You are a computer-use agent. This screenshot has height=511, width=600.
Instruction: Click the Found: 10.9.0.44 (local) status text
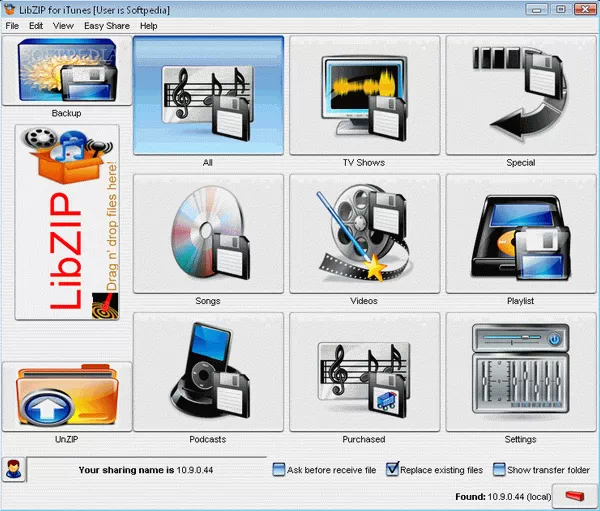(x=503, y=497)
